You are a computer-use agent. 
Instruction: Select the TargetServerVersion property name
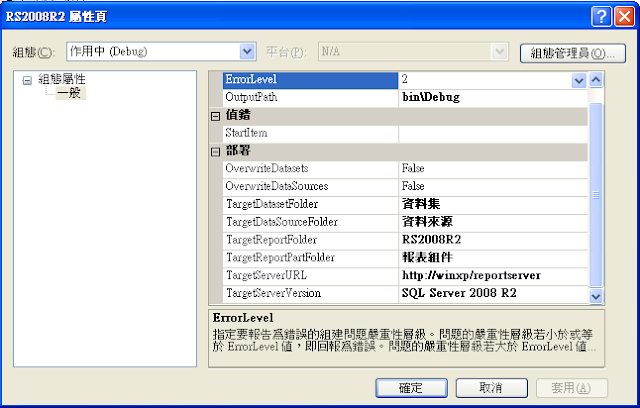click(x=273, y=293)
